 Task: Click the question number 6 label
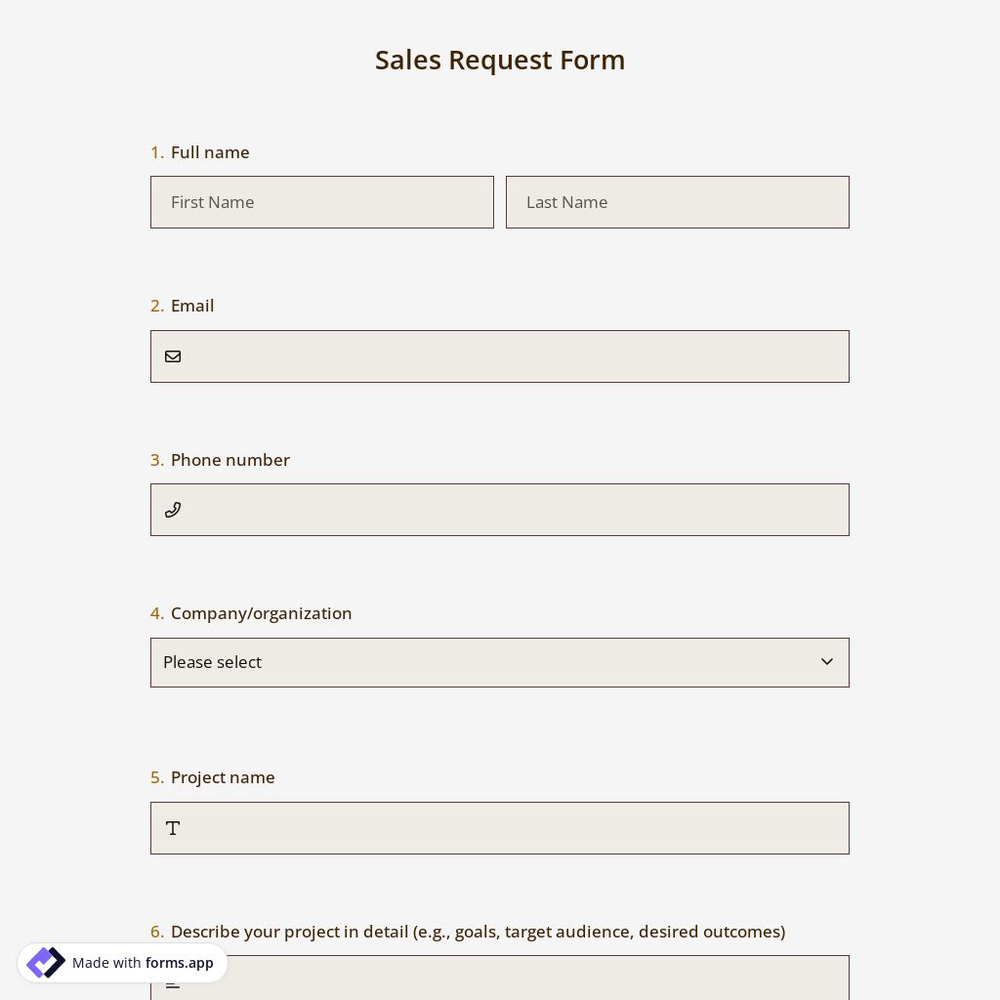pyautogui.click(x=157, y=931)
